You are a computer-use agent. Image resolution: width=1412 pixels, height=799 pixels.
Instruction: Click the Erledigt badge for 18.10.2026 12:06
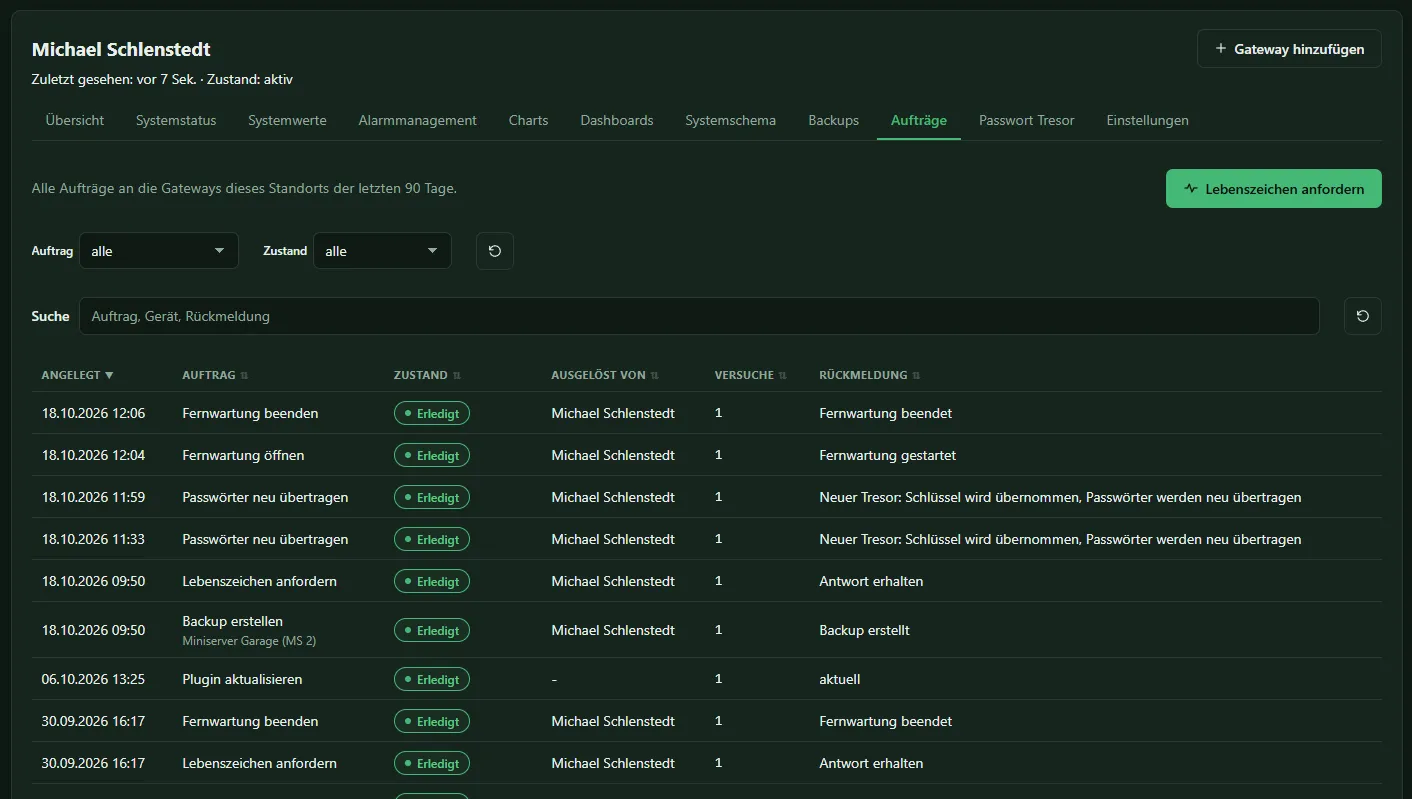432,413
